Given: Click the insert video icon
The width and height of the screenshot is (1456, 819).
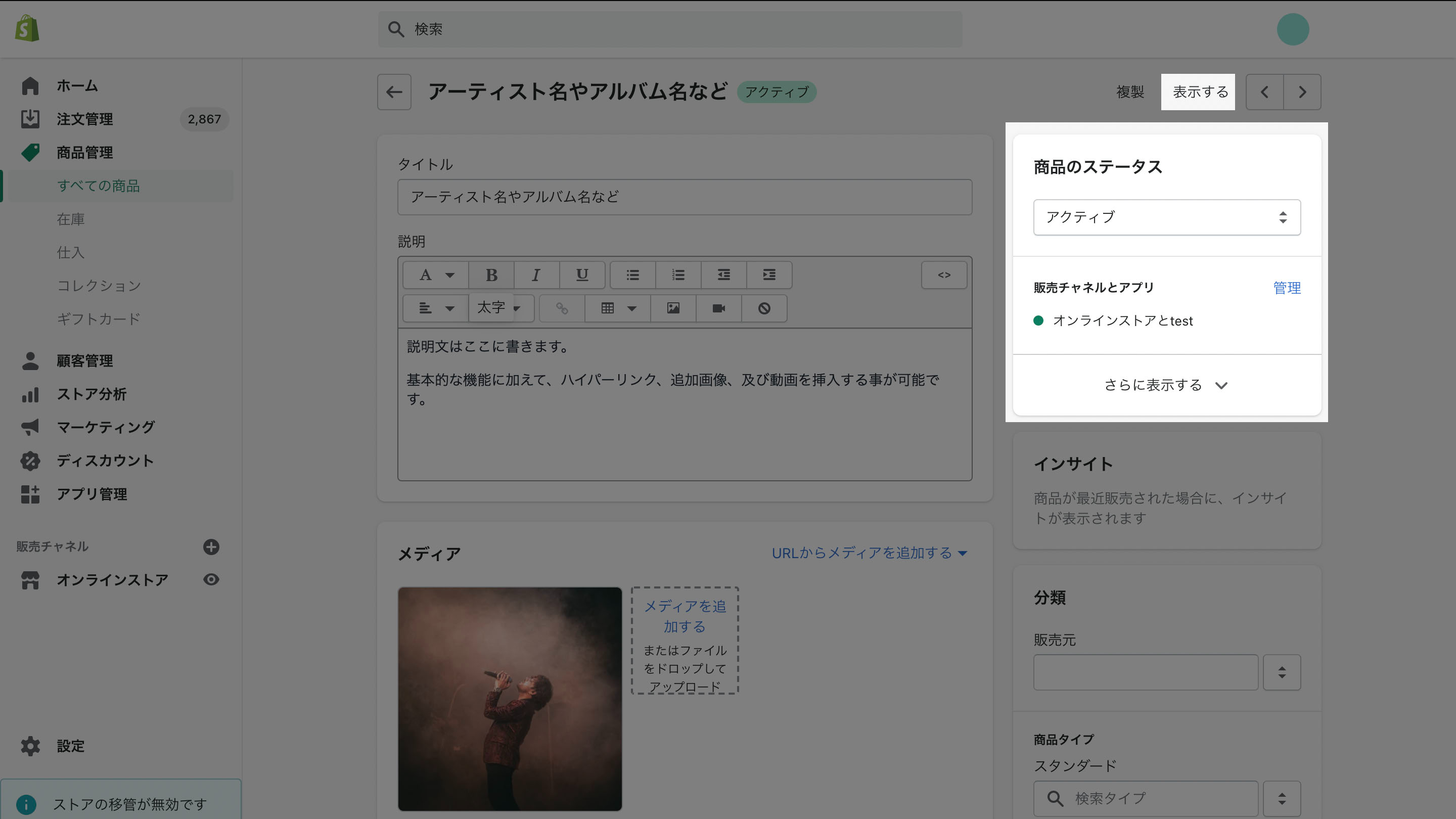Looking at the screenshot, I should [718, 308].
